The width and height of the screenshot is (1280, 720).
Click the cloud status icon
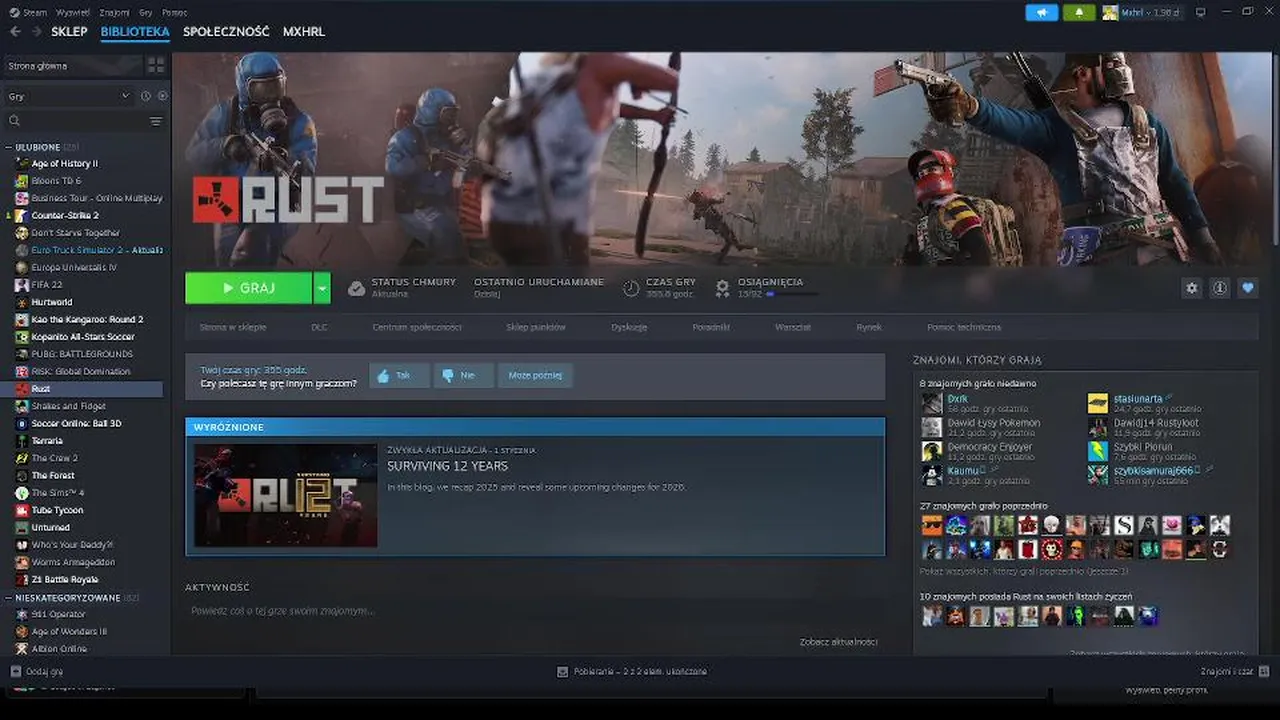[356, 288]
